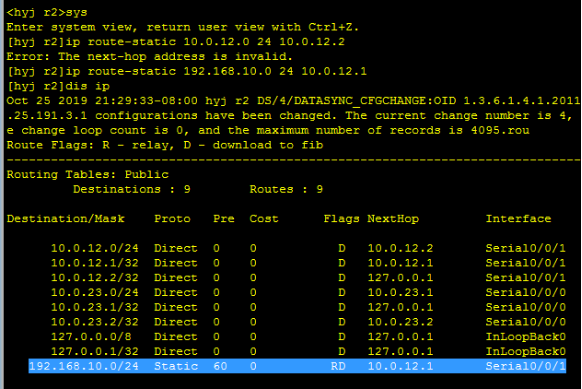Click the 'Flags' column header
This screenshot has height=389, width=582.
click(341, 219)
